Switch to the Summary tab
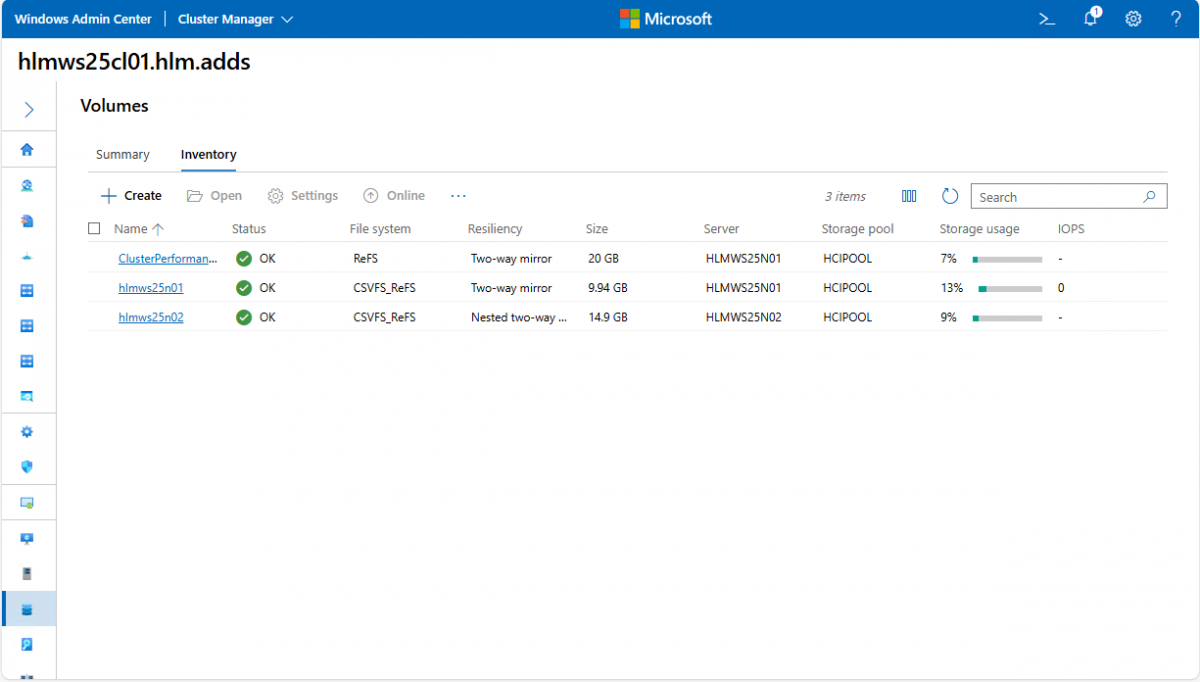The image size is (1200, 682). [x=122, y=155]
